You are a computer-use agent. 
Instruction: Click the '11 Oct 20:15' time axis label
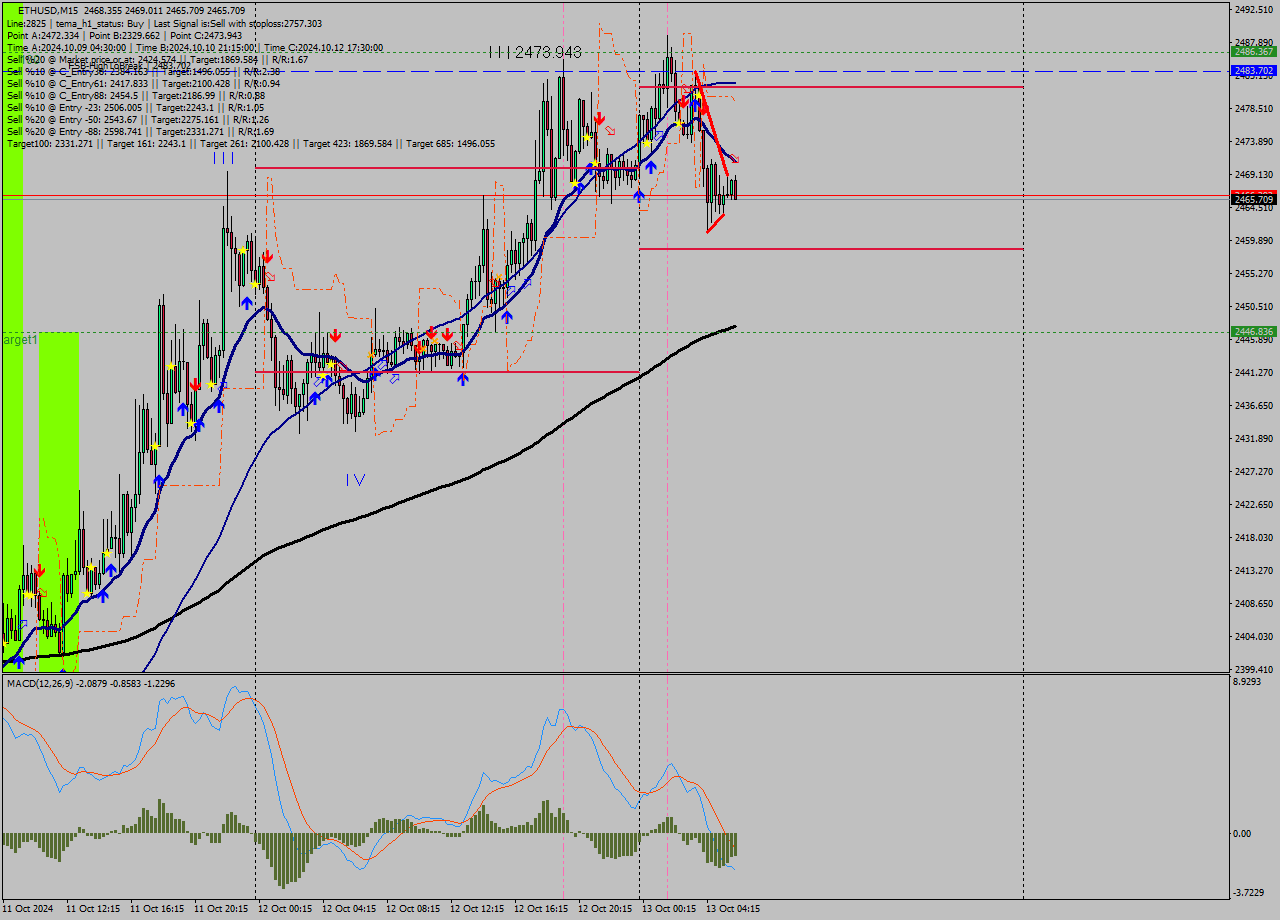point(221,909)
